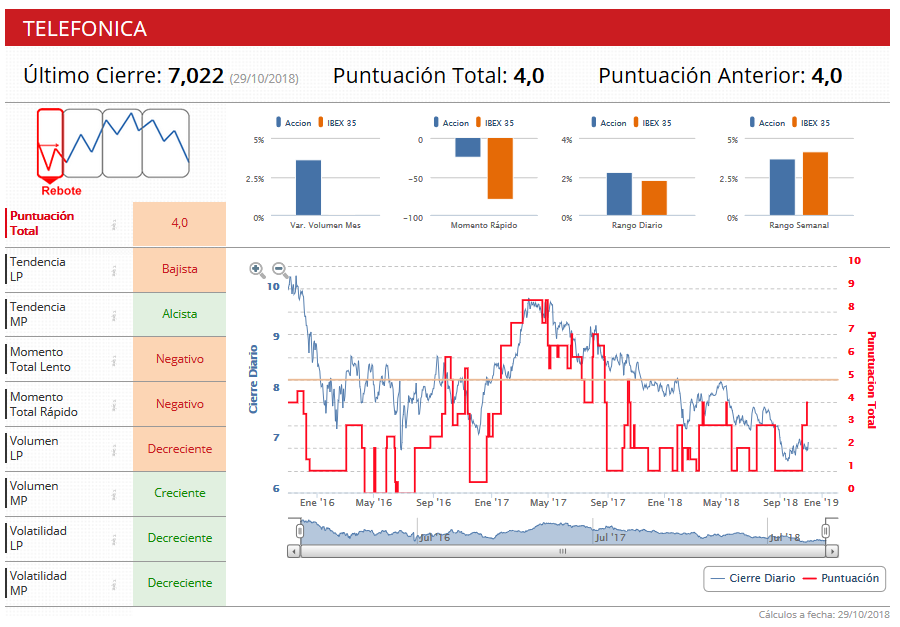
Task: Toggle Puntuación line in legend
Action: point(841,578)
